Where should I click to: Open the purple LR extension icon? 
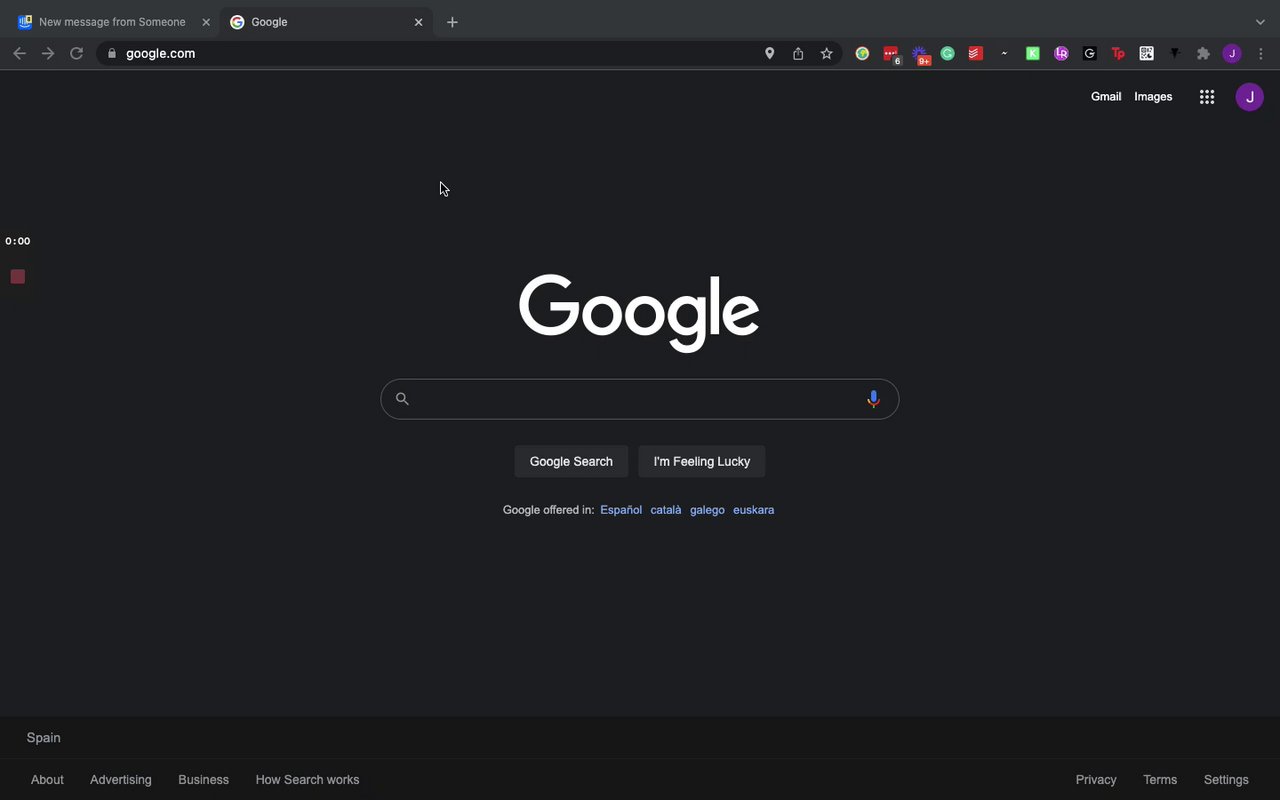pyautogui.click(x=1061, y=54)
